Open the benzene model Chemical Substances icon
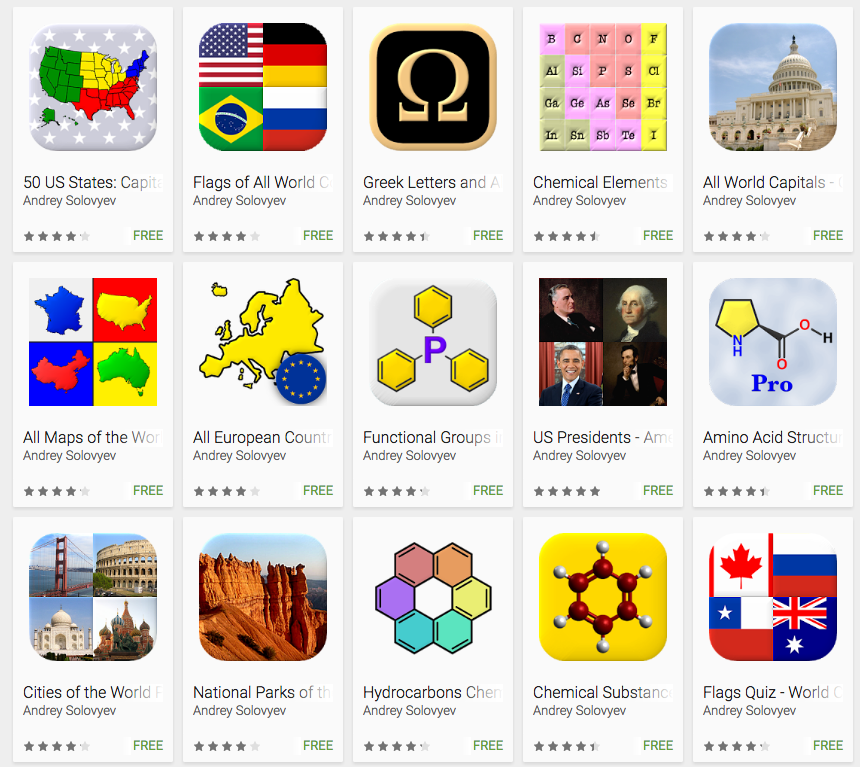This screenshot has width=860, height=767. [603, 597]
